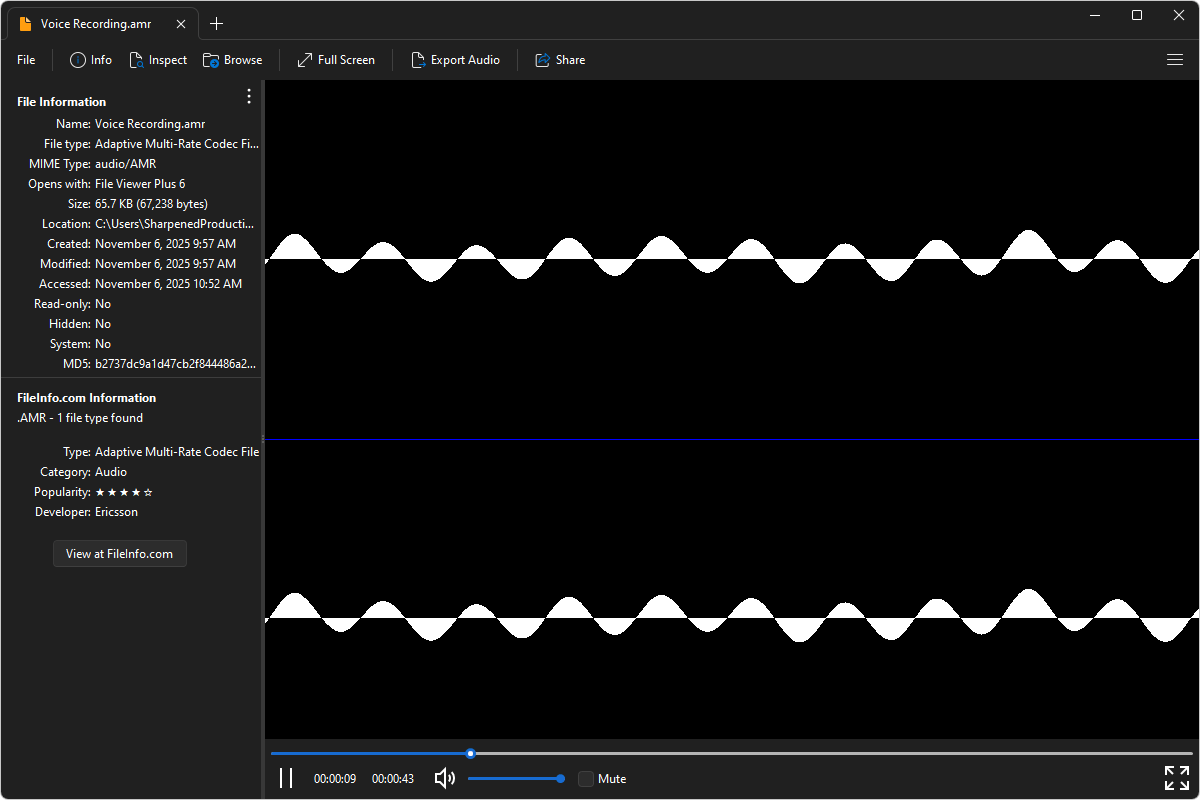Image resolution: width=1200 pixels, height=800 pixels.
Task: Click the file Location entry
Action: [176, 223]
